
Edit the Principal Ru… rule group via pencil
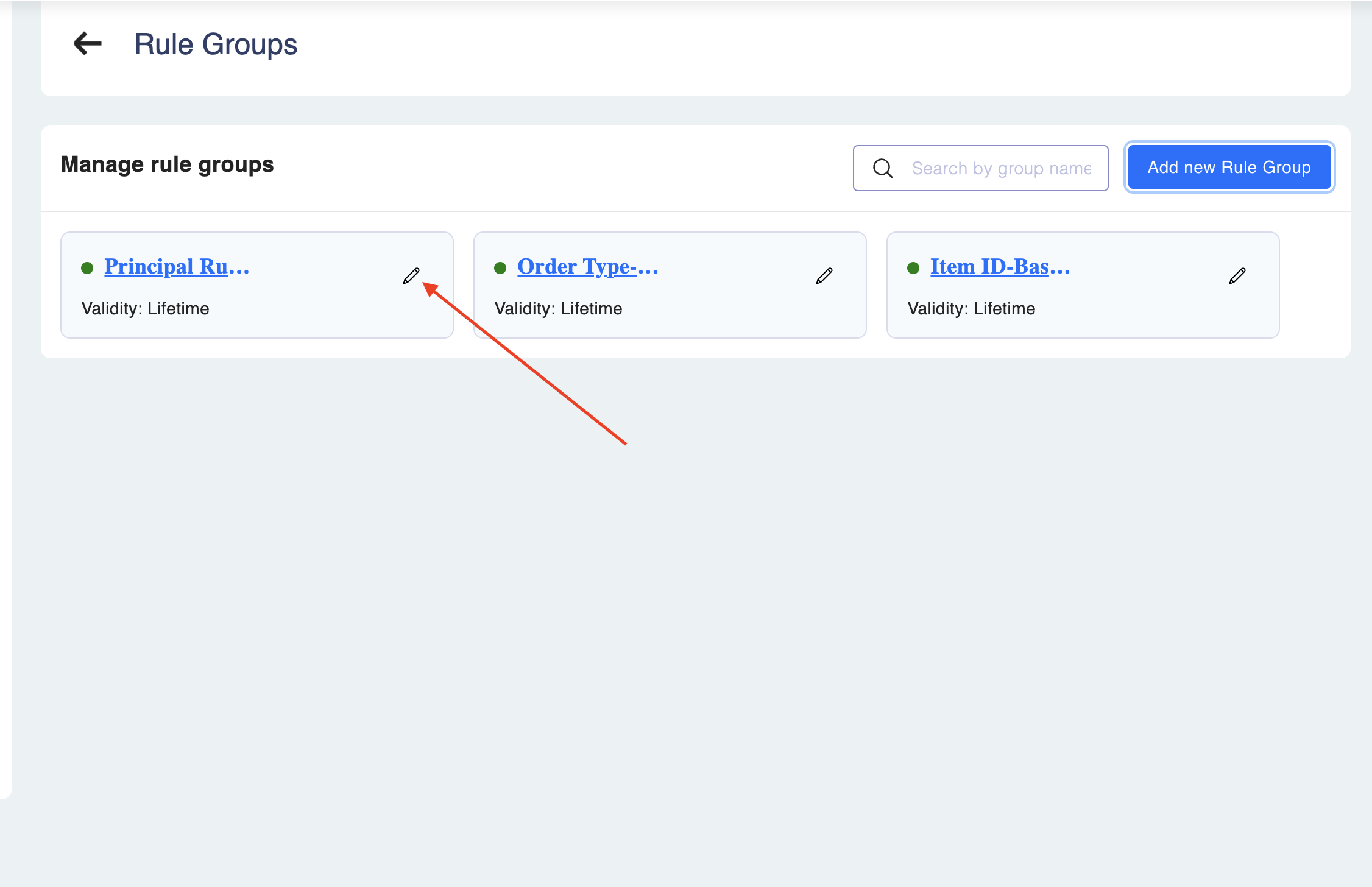(x=411, y=276)
